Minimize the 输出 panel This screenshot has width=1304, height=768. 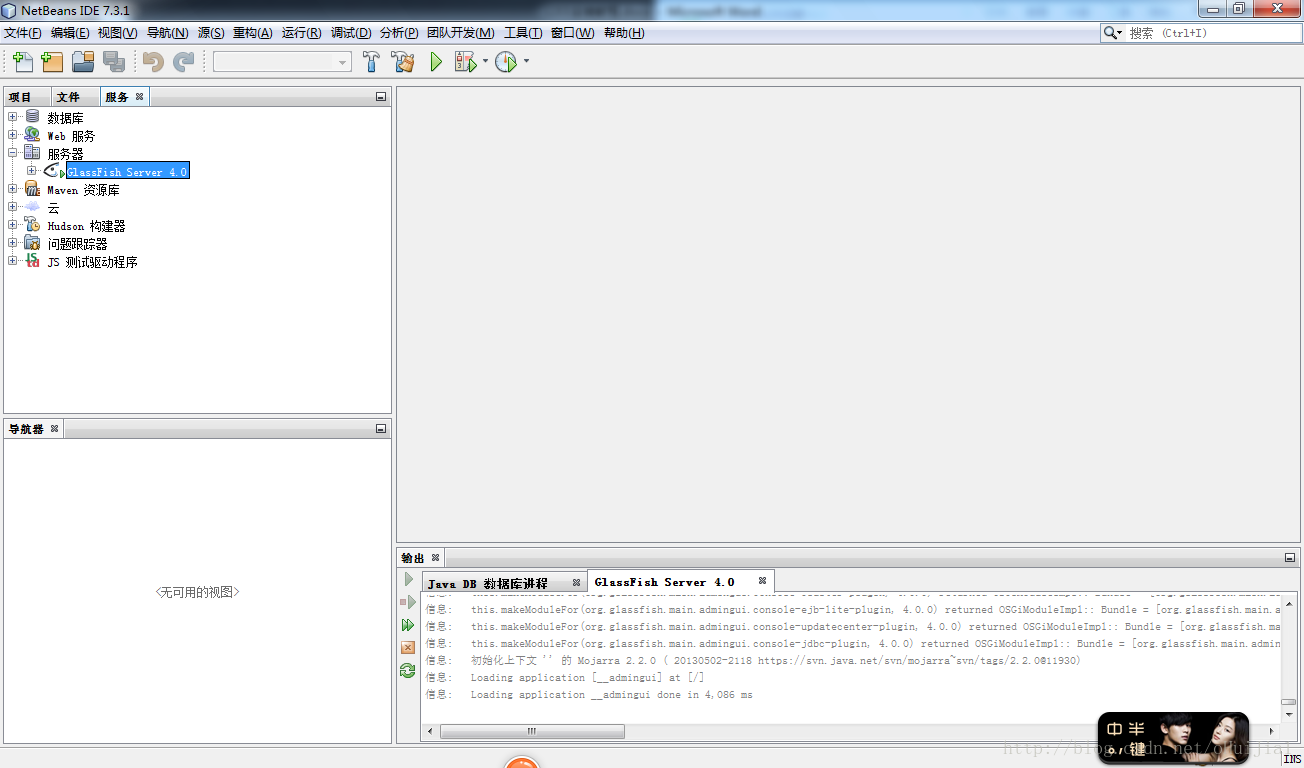point(1290,558)
